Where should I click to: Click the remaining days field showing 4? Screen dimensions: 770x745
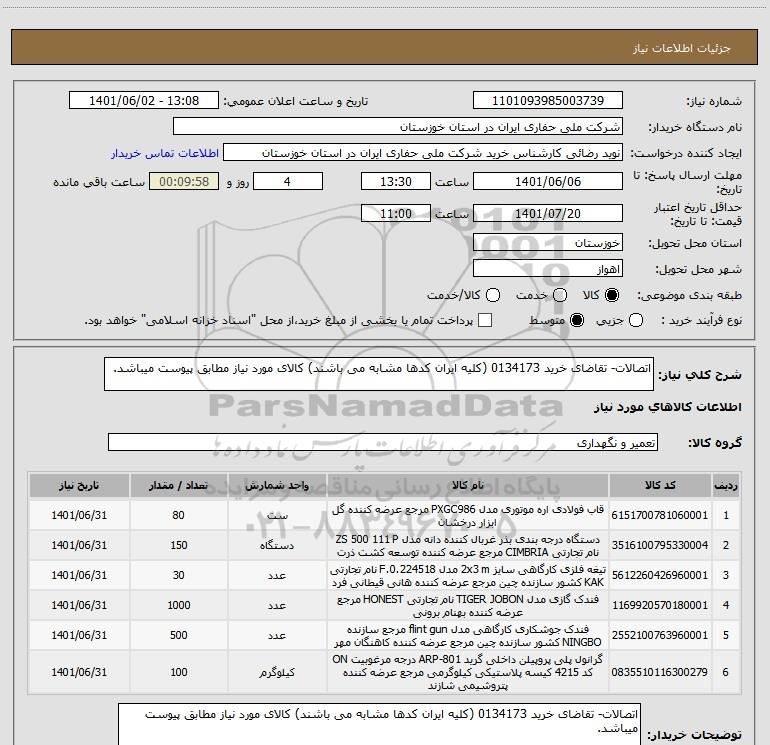[x=288, y=181]
